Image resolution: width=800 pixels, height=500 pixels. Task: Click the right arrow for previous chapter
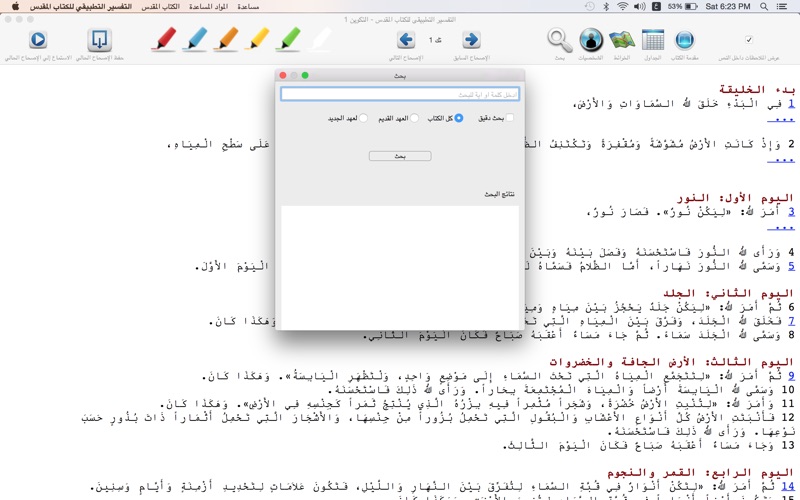(471, 39)
